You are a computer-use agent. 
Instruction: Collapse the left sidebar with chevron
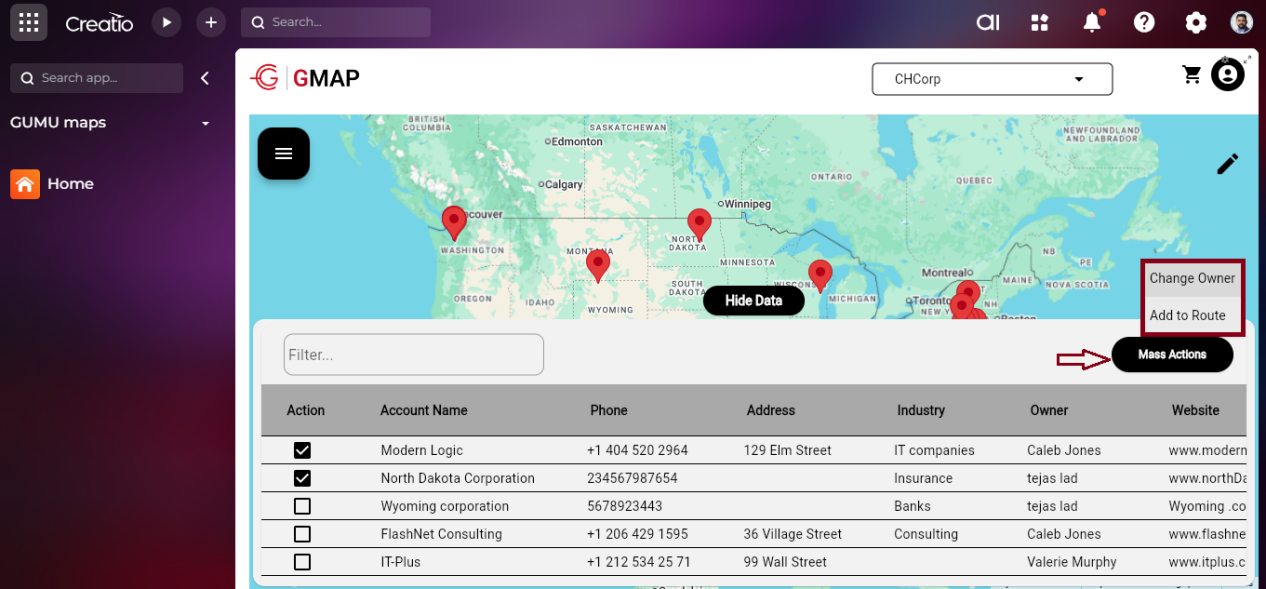point(205,78)
